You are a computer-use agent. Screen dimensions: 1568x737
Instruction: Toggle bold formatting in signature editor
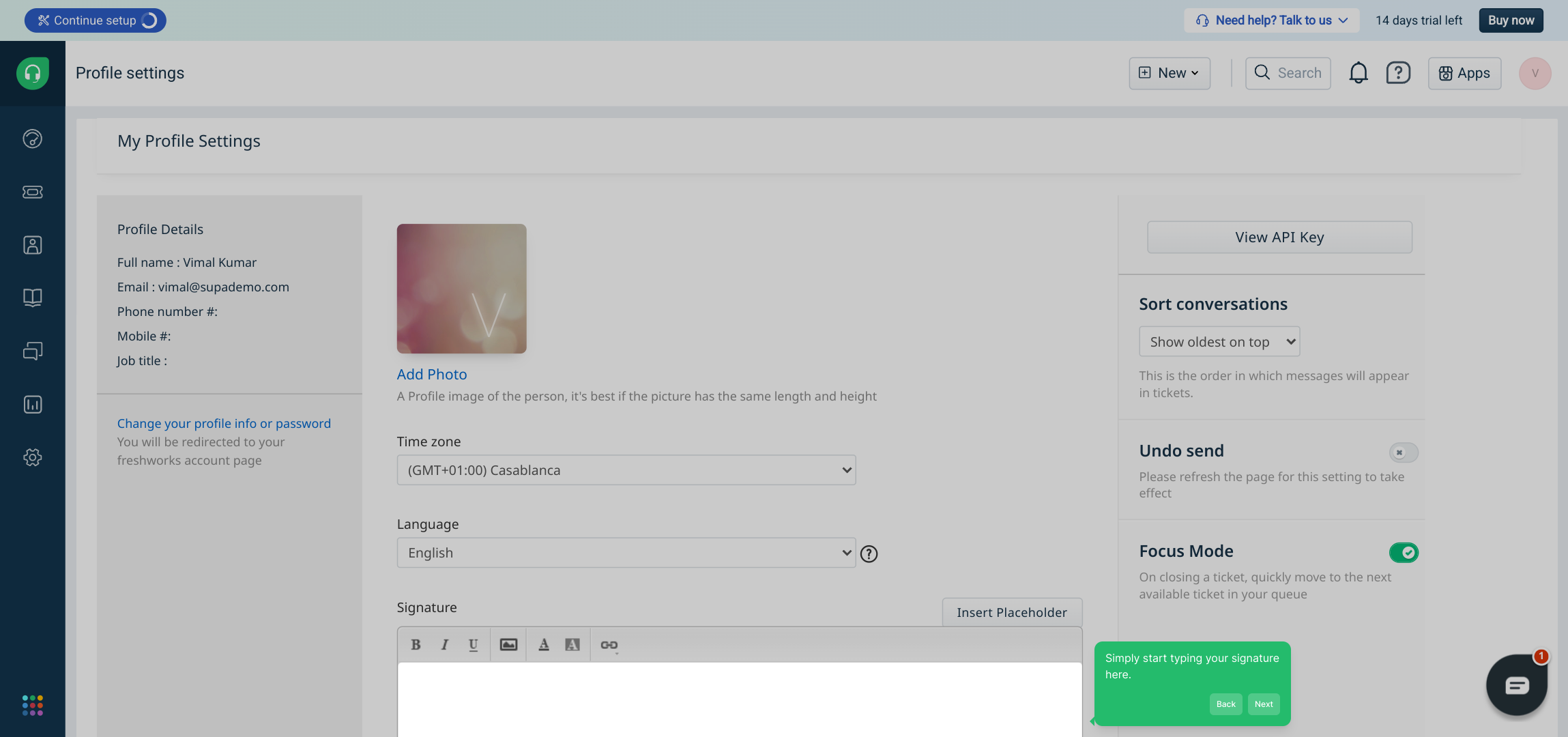click(x=416, y=645)
